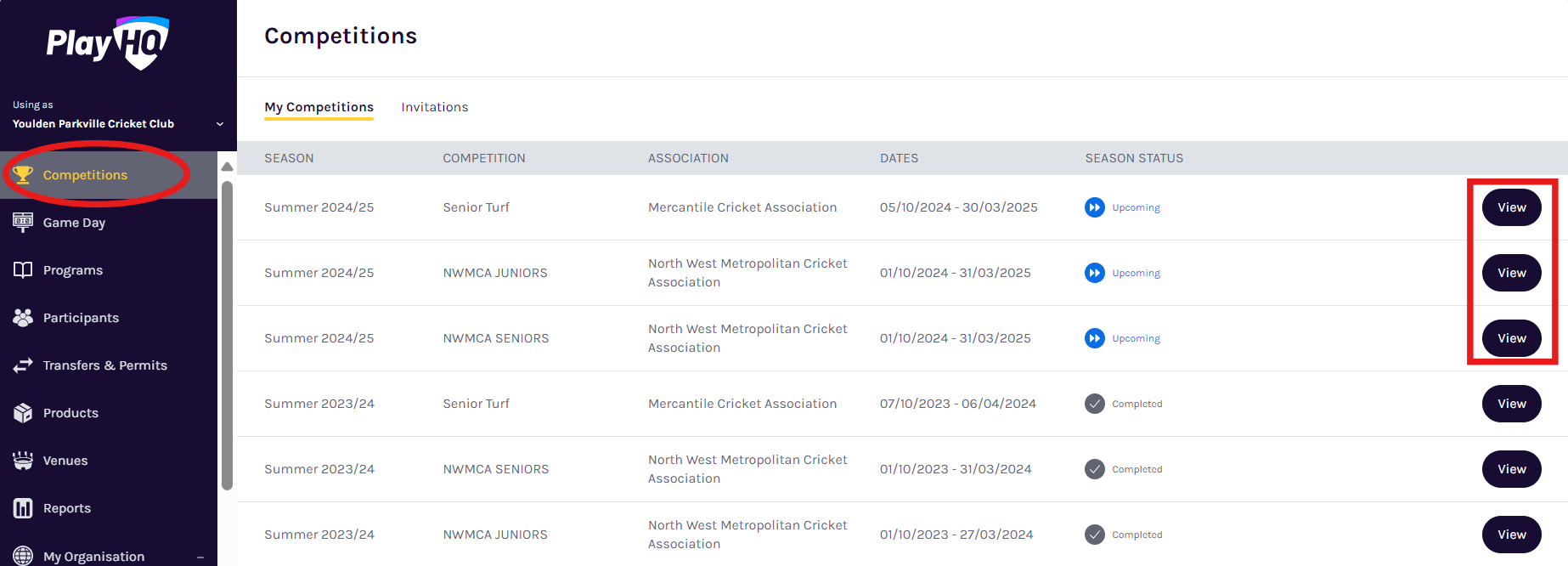The width and height of the screenshot is (1568, 566).
Task: Click Upcoming status icon for NWMCA SENIORS 2024/25
Action: click(1095, 338)
